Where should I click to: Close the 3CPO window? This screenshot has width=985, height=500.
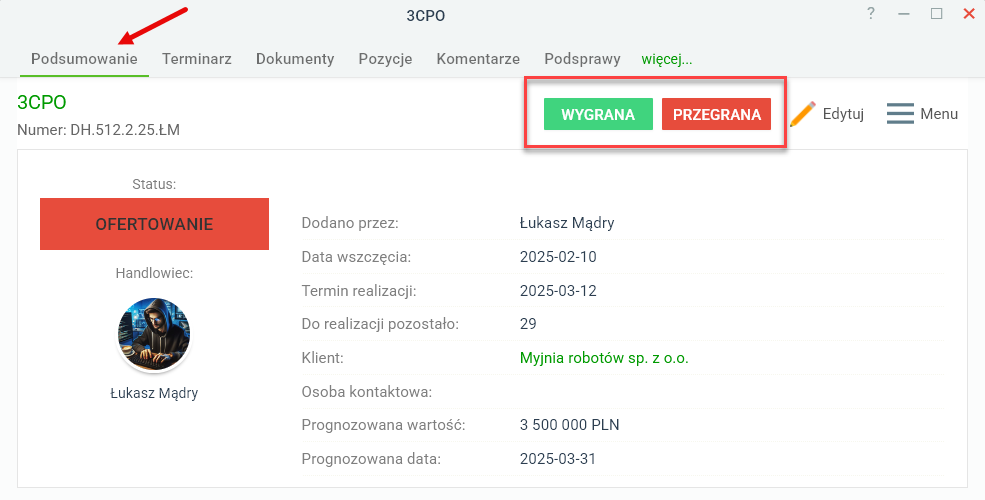[x=969, y=13]
